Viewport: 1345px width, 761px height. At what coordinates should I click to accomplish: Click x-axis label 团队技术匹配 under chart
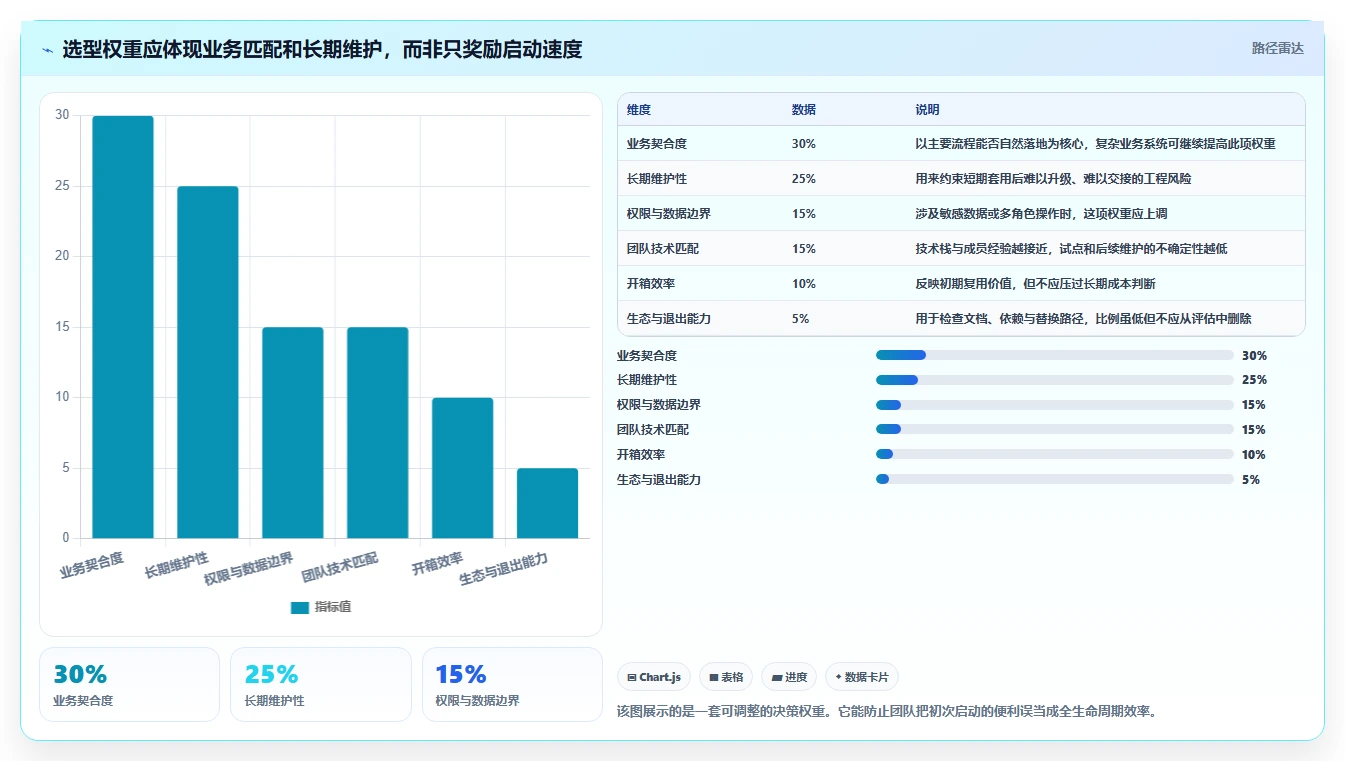coord(340,567)
